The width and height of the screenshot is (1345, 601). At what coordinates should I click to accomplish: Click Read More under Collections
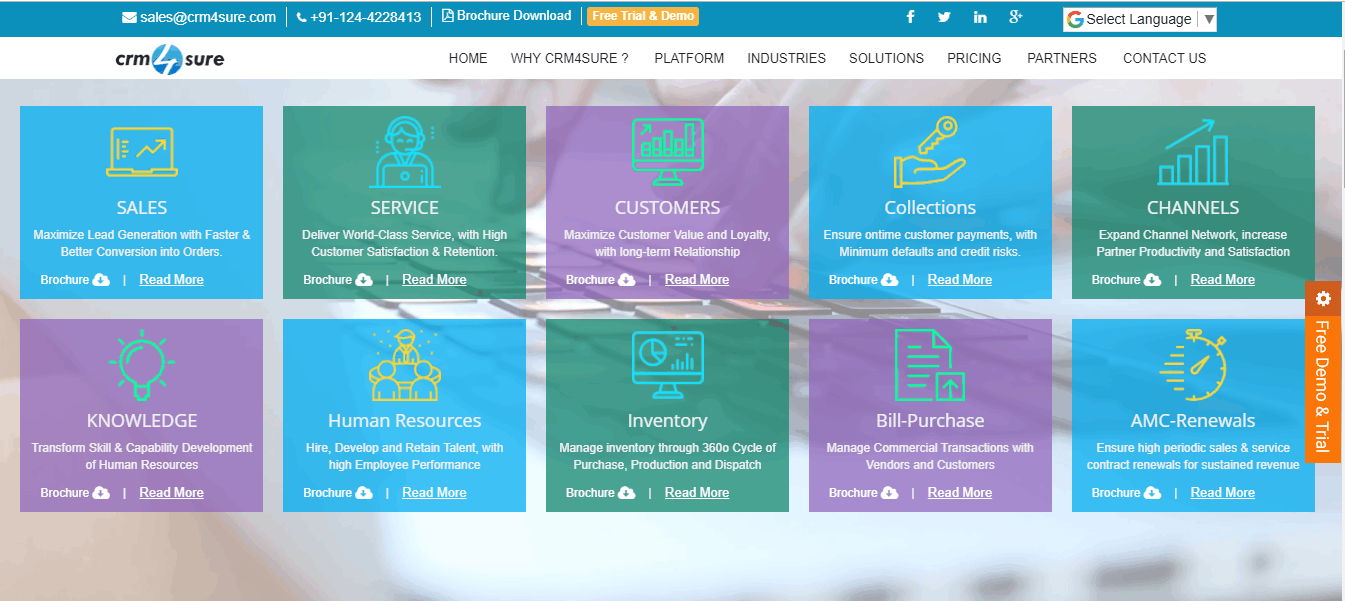click(x=960, y=280)
